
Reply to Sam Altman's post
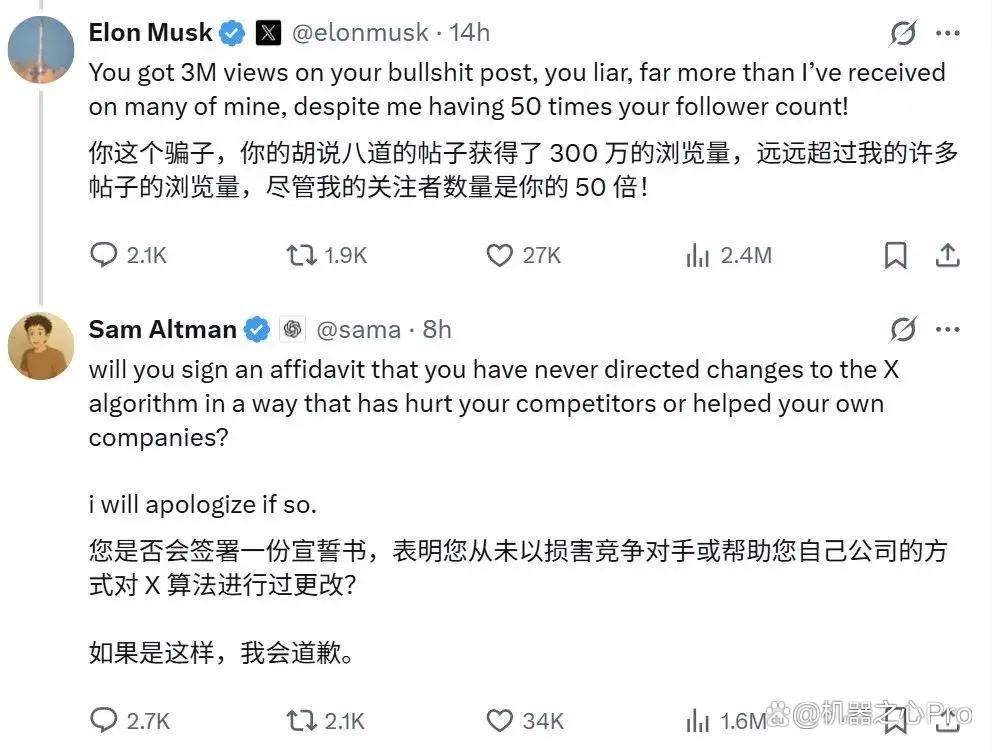tap(130, 721)
